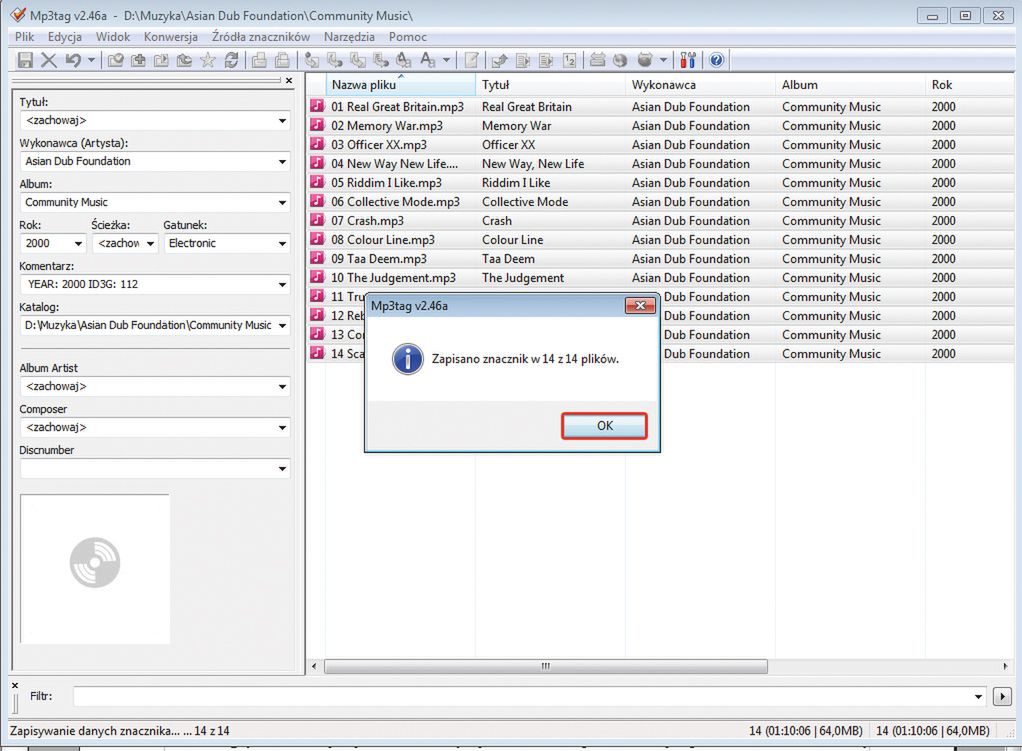Expand the Album Artist dropdown
The image size is (1022, 751).
coord(282,387)
